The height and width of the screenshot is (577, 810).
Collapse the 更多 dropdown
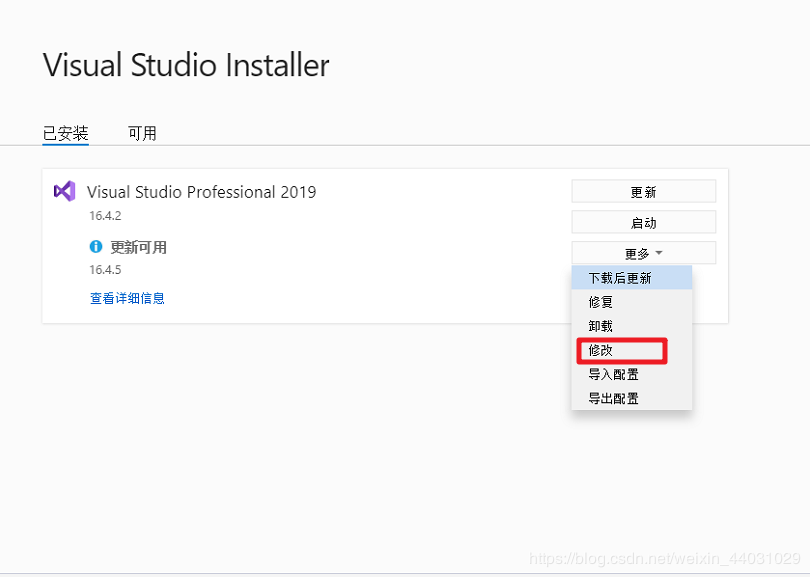[643, 253]
